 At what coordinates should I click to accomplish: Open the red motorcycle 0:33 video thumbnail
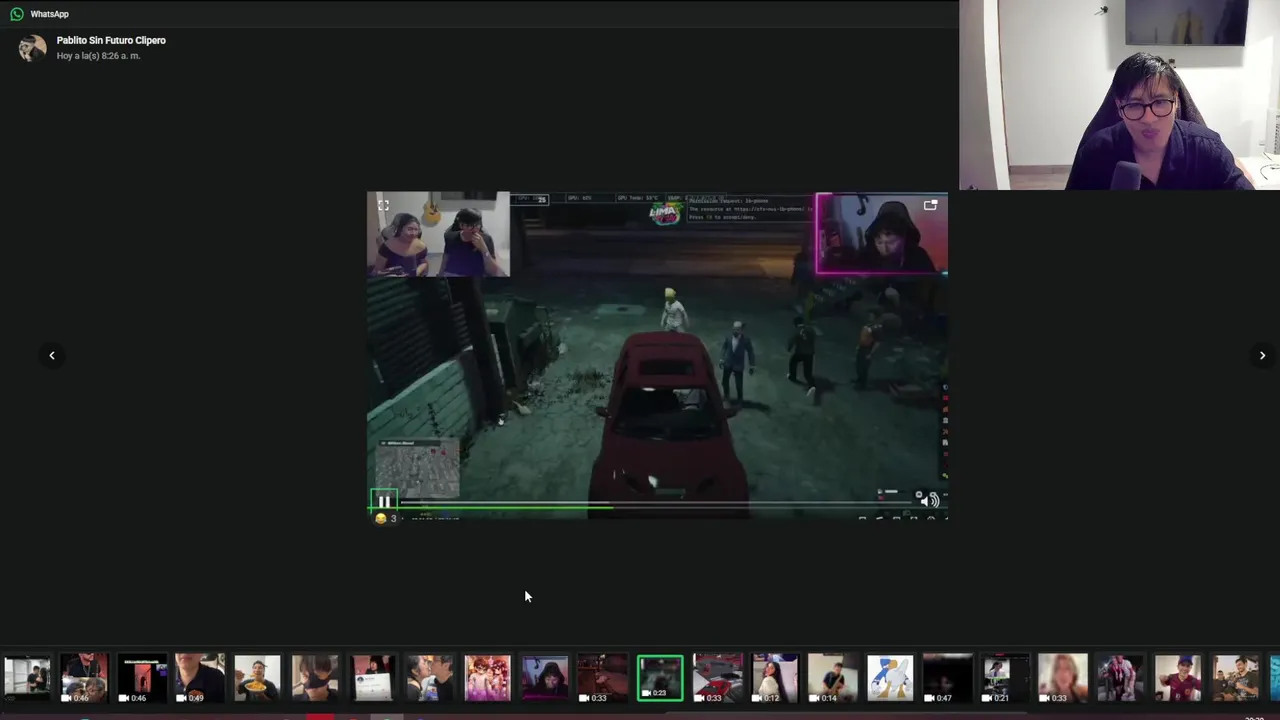(718, 678)
